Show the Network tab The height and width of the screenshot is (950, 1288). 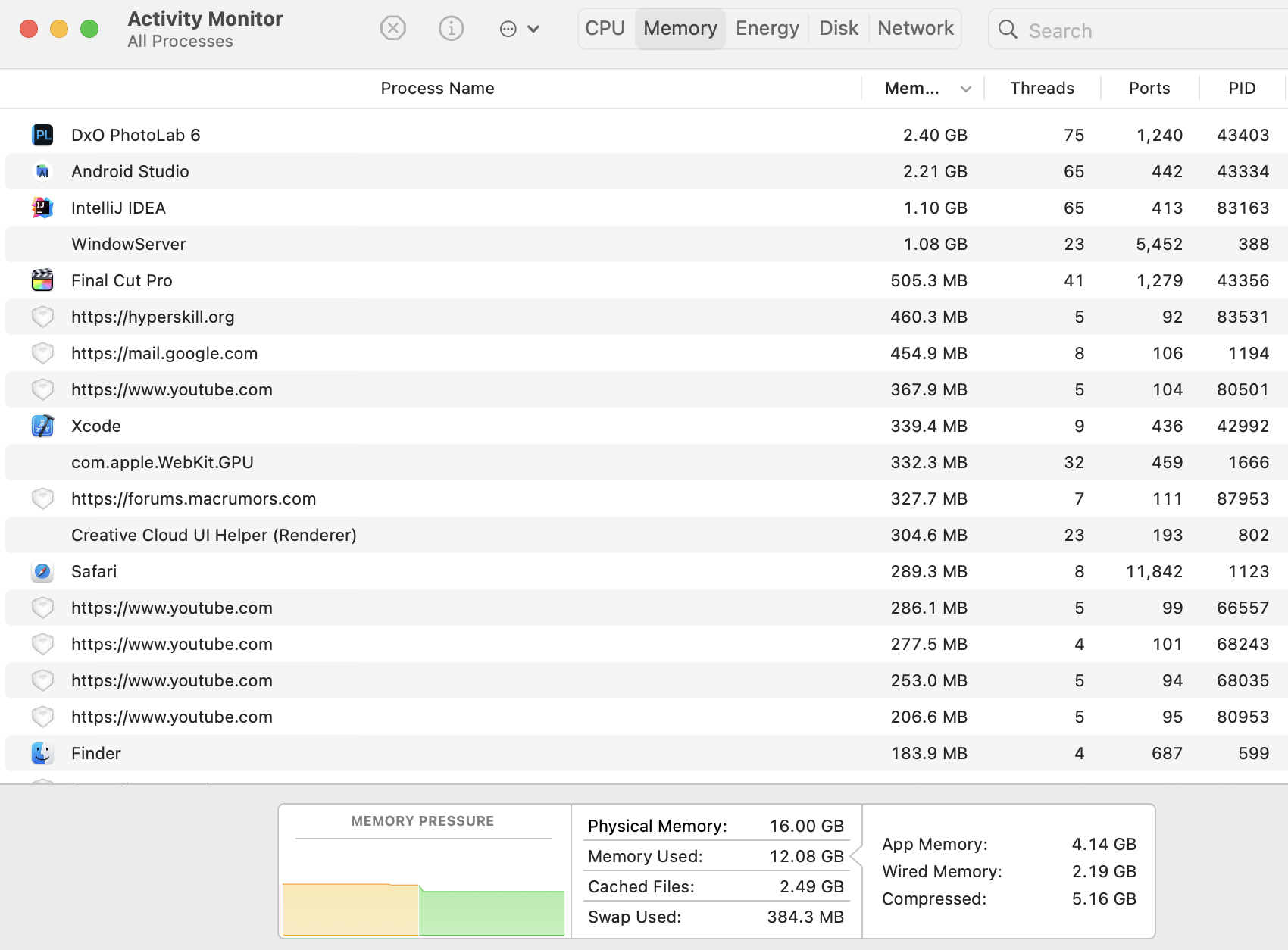[915, 29]
